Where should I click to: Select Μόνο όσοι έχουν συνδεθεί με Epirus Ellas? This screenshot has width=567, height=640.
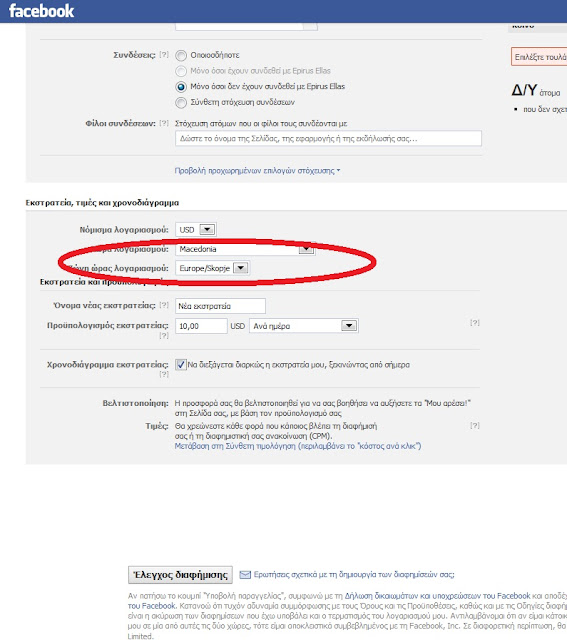[x=181, y=71]
